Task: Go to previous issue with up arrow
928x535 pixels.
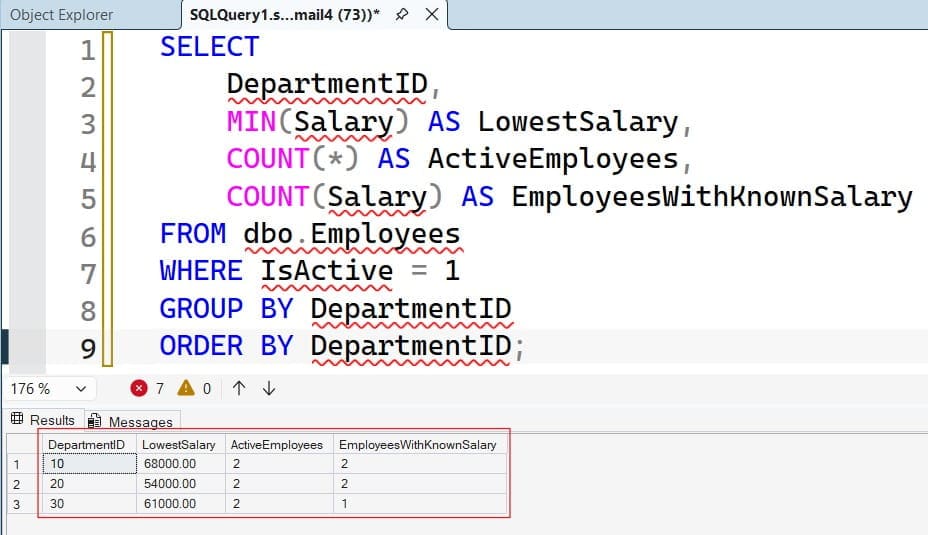Action: pyautogui.click(x=239, y=388)
